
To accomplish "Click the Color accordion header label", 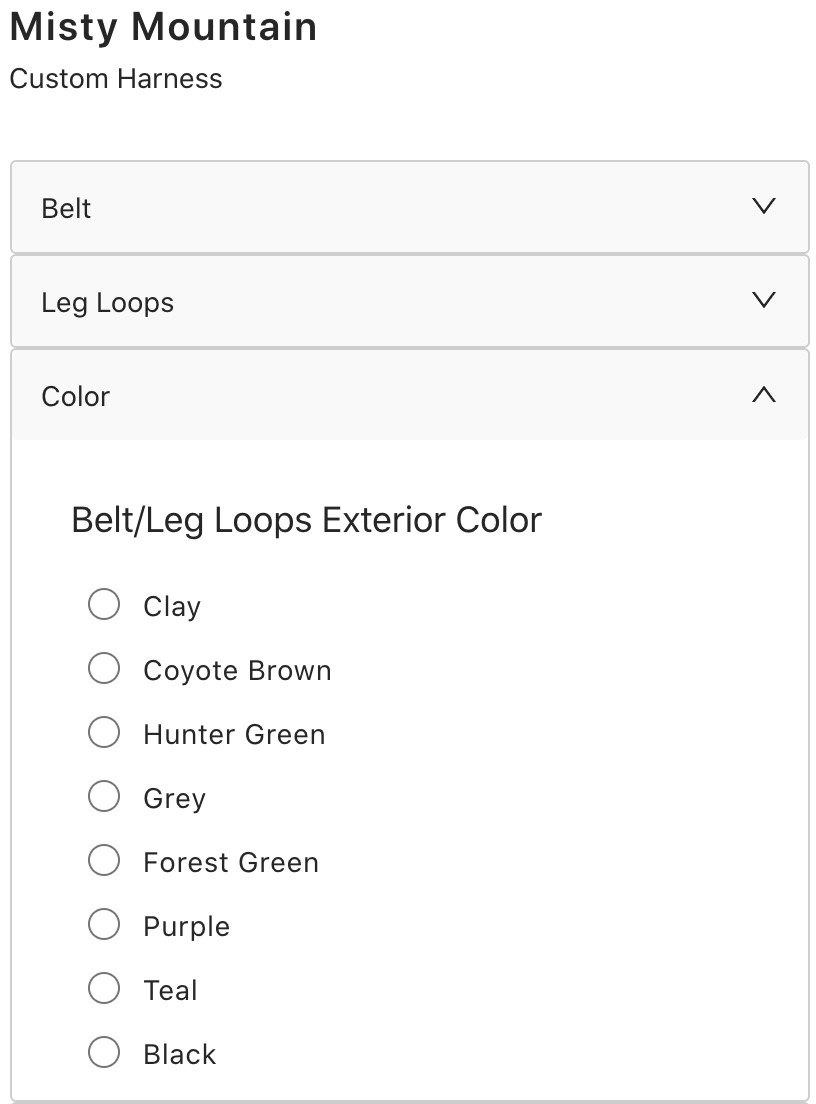I will 76,396.
